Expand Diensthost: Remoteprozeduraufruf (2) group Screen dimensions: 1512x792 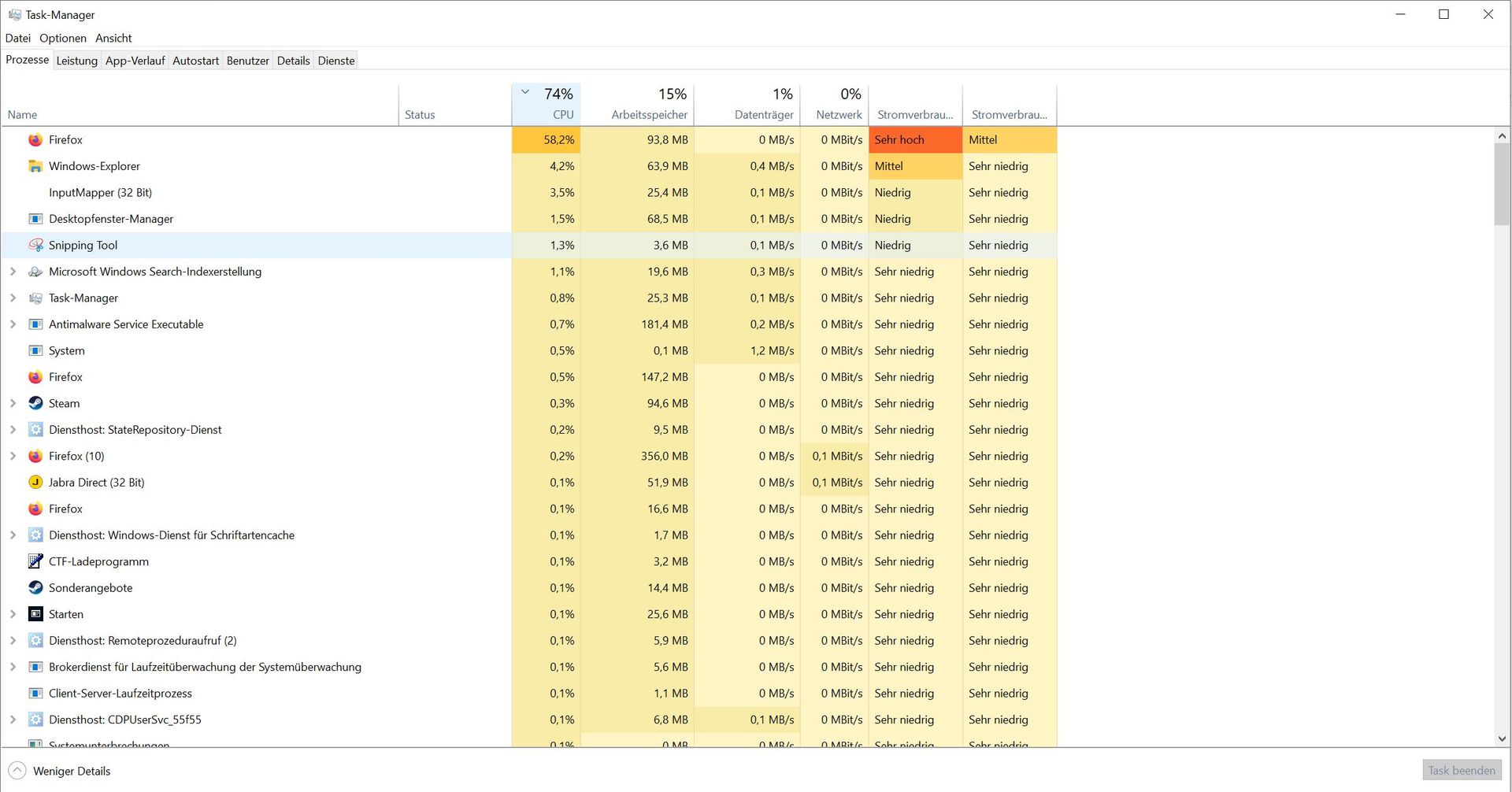coord(13,641)
